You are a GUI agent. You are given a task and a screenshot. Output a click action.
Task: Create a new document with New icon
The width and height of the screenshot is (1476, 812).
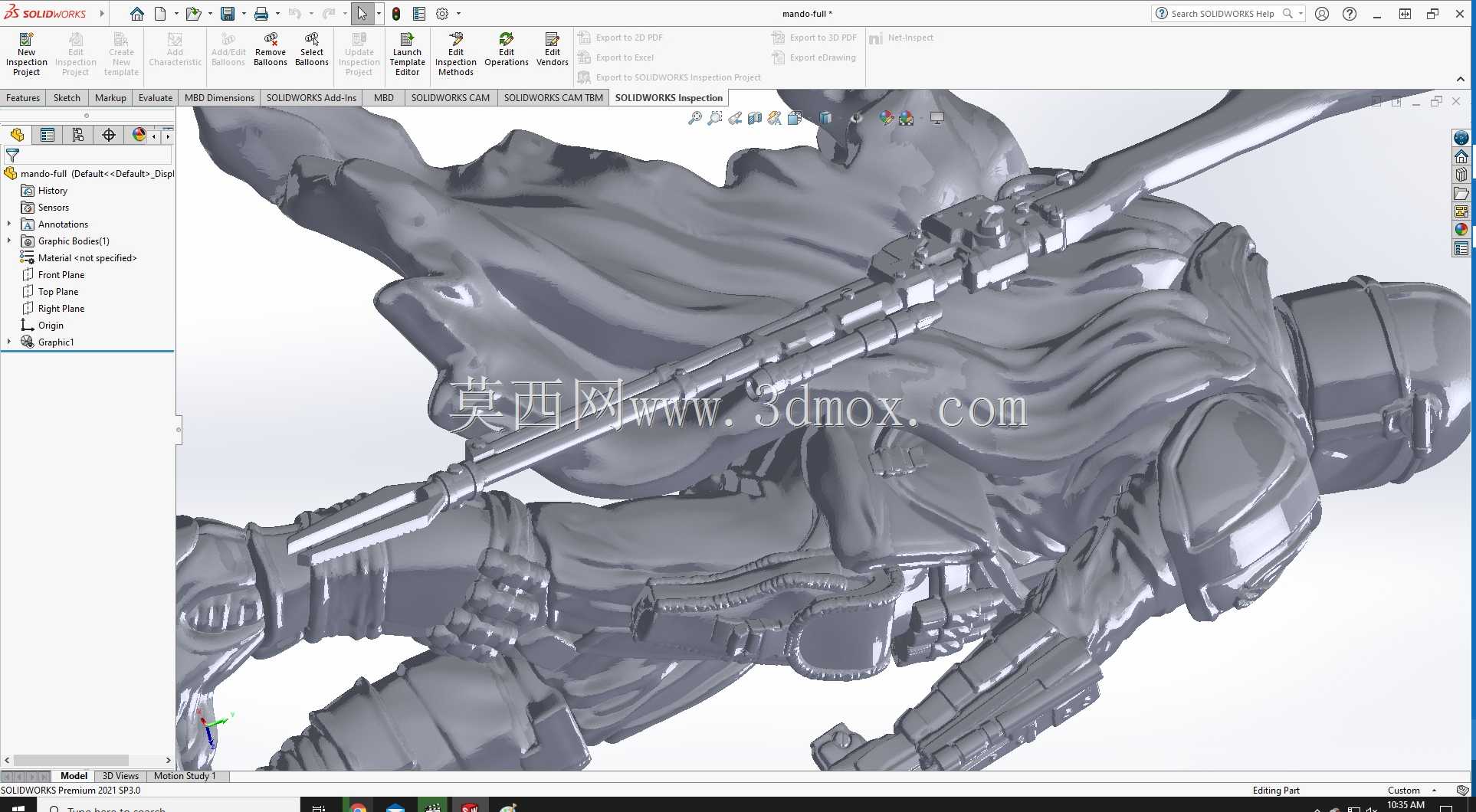coord(160,14)
